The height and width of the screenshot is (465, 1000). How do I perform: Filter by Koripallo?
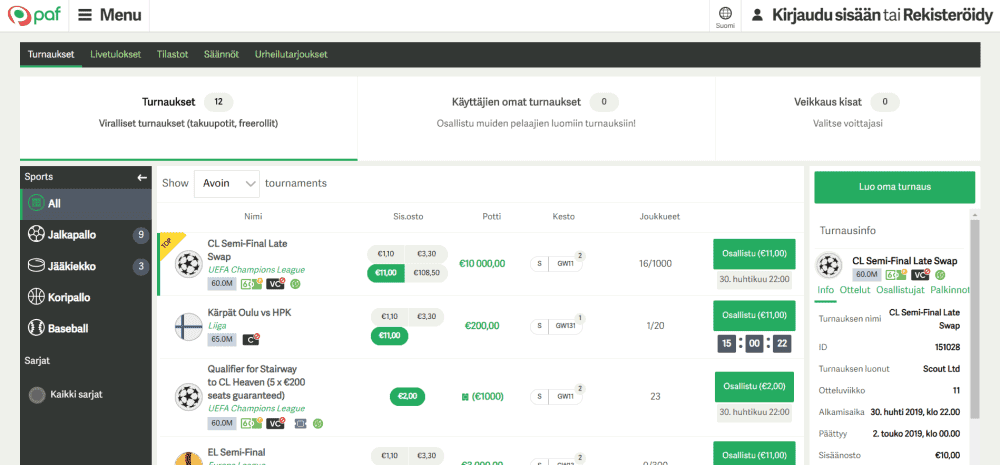(x=86, y=297)
